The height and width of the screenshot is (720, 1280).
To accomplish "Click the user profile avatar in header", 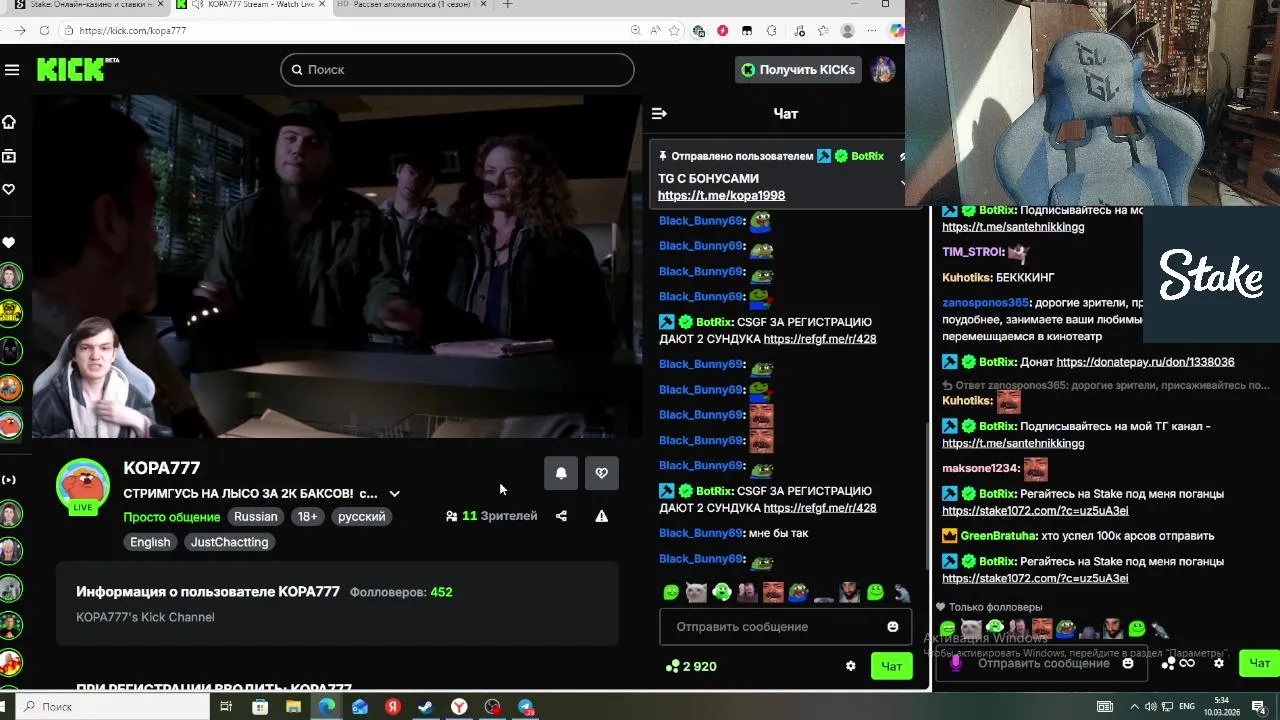I will click(x=882, y=69).
